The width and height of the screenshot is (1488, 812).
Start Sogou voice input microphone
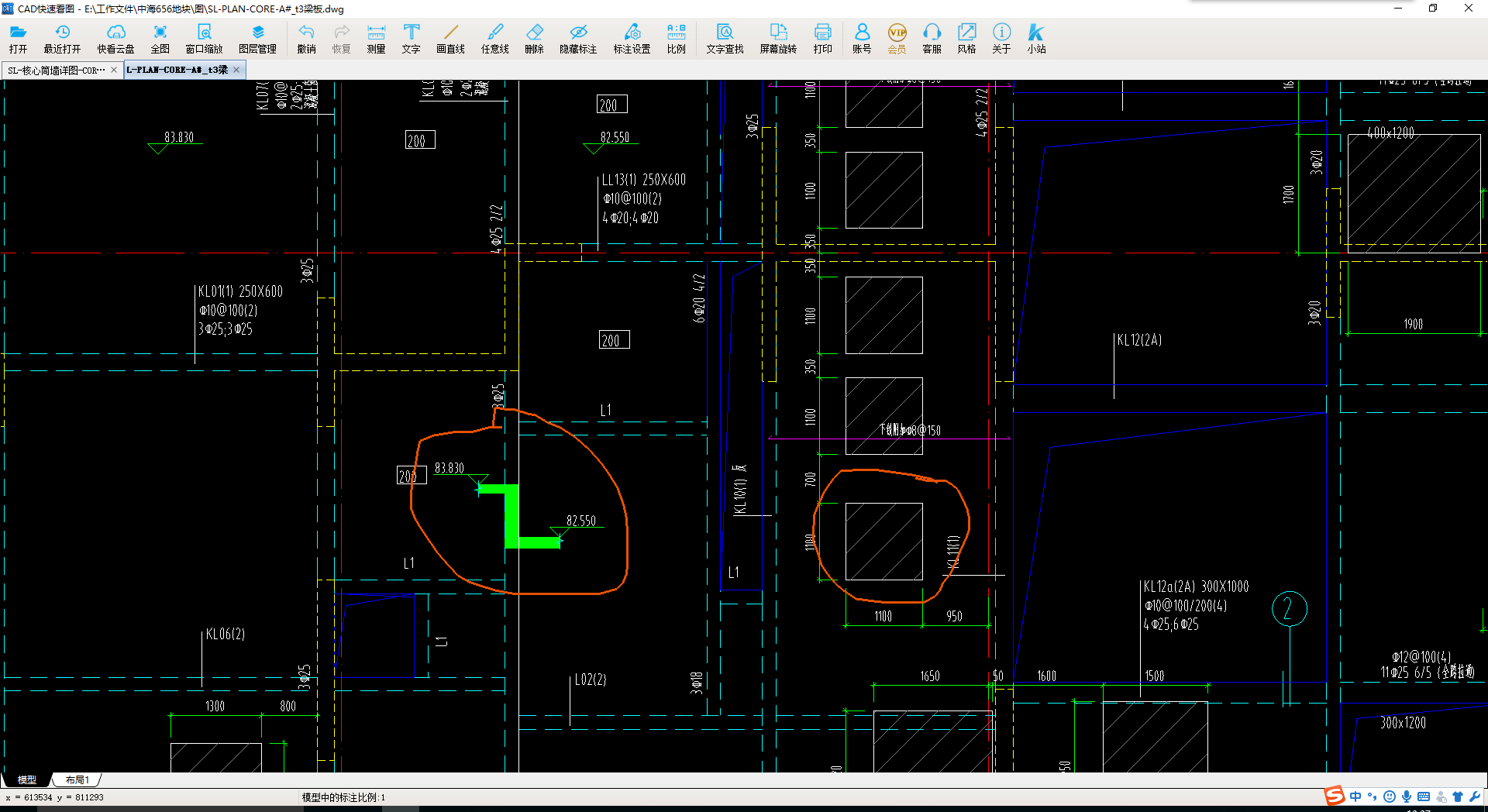tap(1406, 797)
